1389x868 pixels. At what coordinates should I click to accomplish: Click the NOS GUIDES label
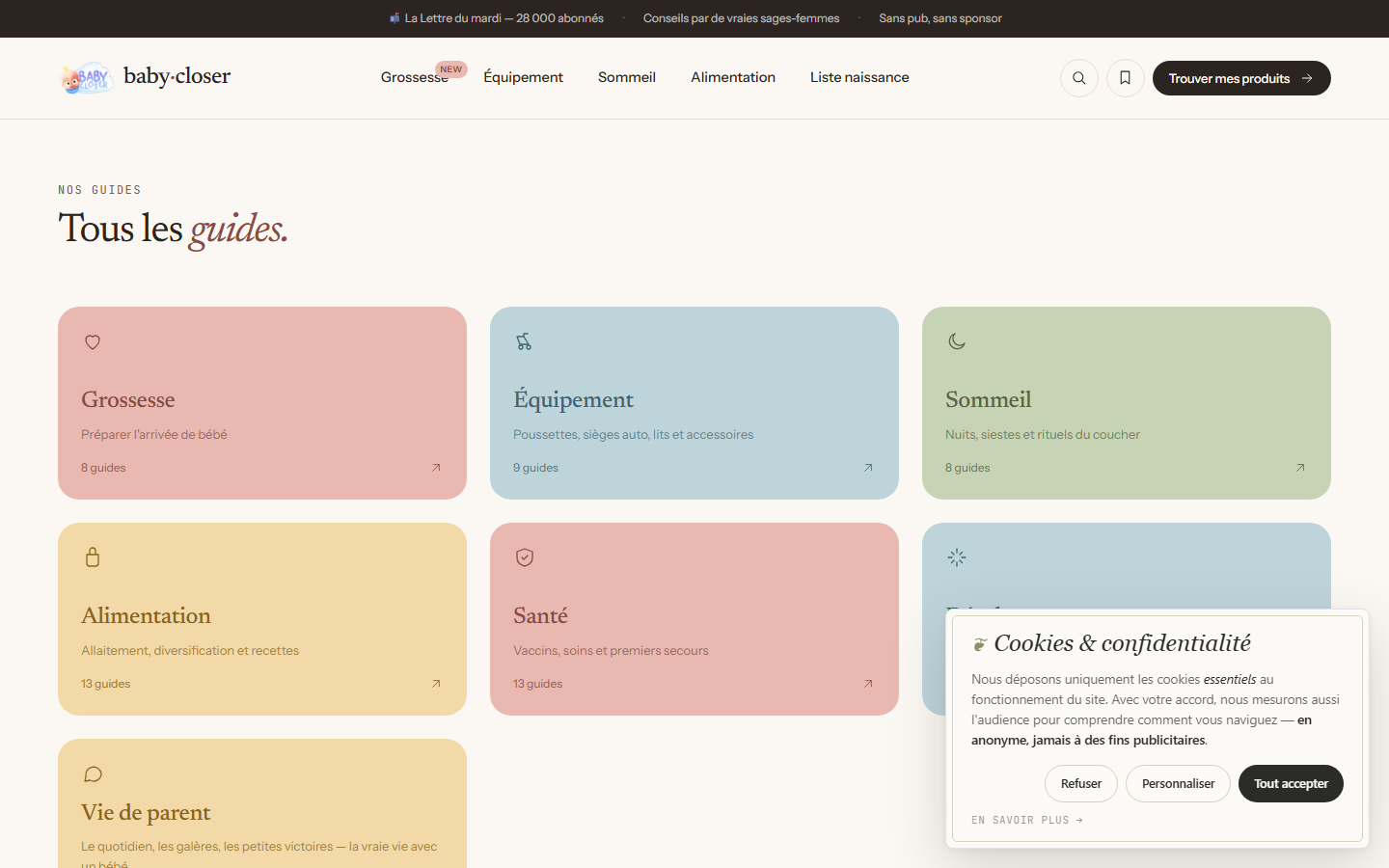tap(99, 190)
